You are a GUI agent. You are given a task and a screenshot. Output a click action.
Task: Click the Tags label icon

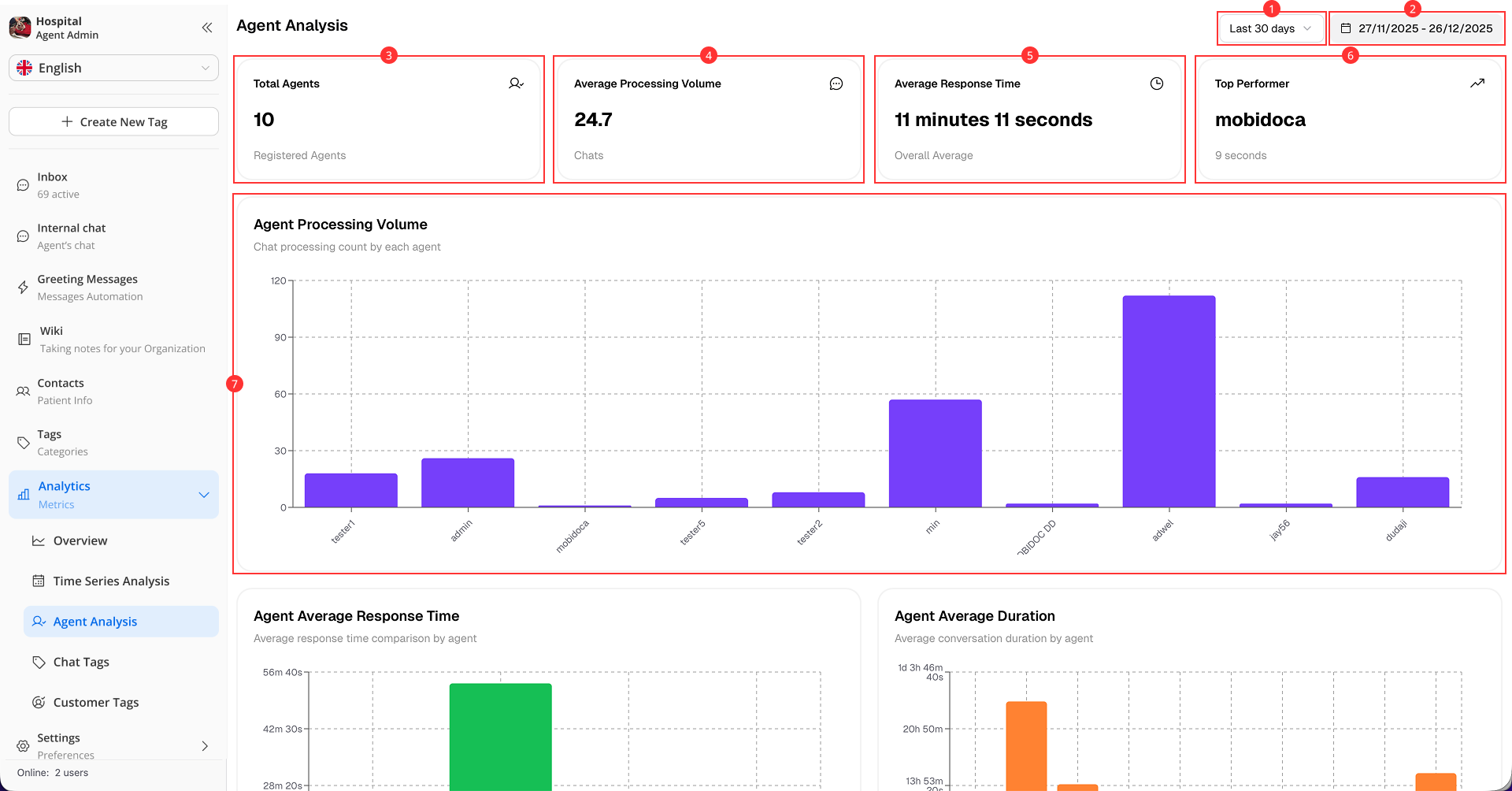tap(23, 443)
